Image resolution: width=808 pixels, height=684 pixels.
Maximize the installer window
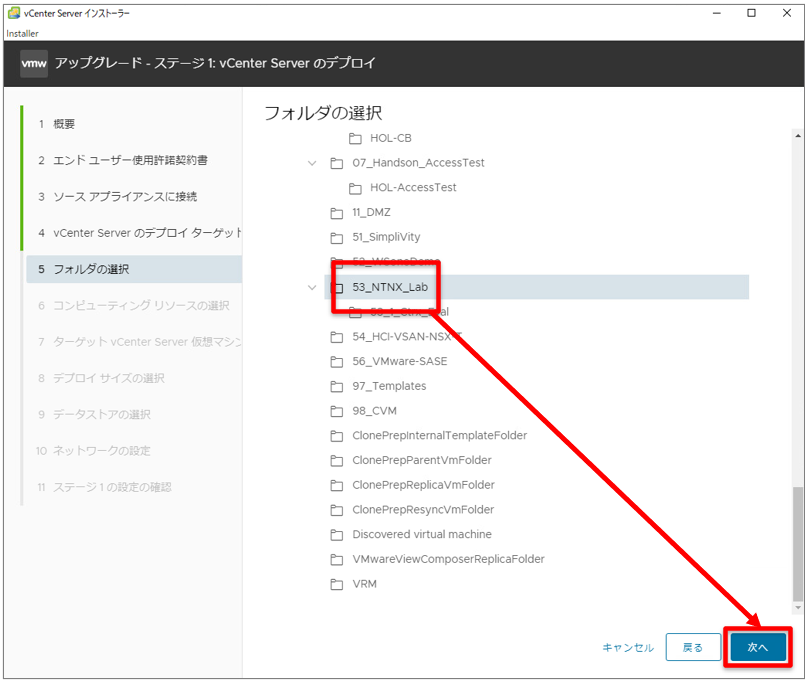click(752, 13)
